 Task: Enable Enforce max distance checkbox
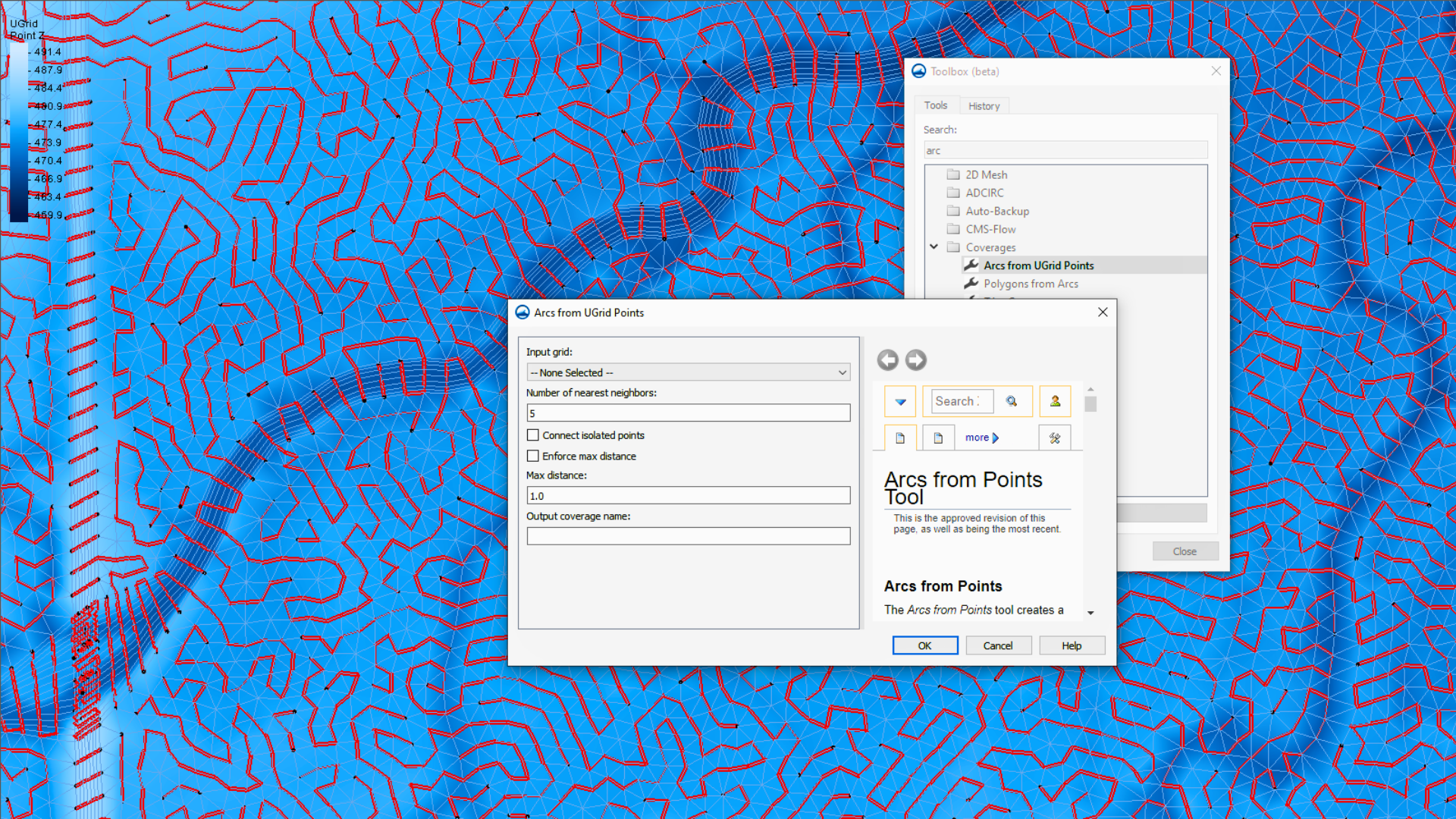point(533,456)
